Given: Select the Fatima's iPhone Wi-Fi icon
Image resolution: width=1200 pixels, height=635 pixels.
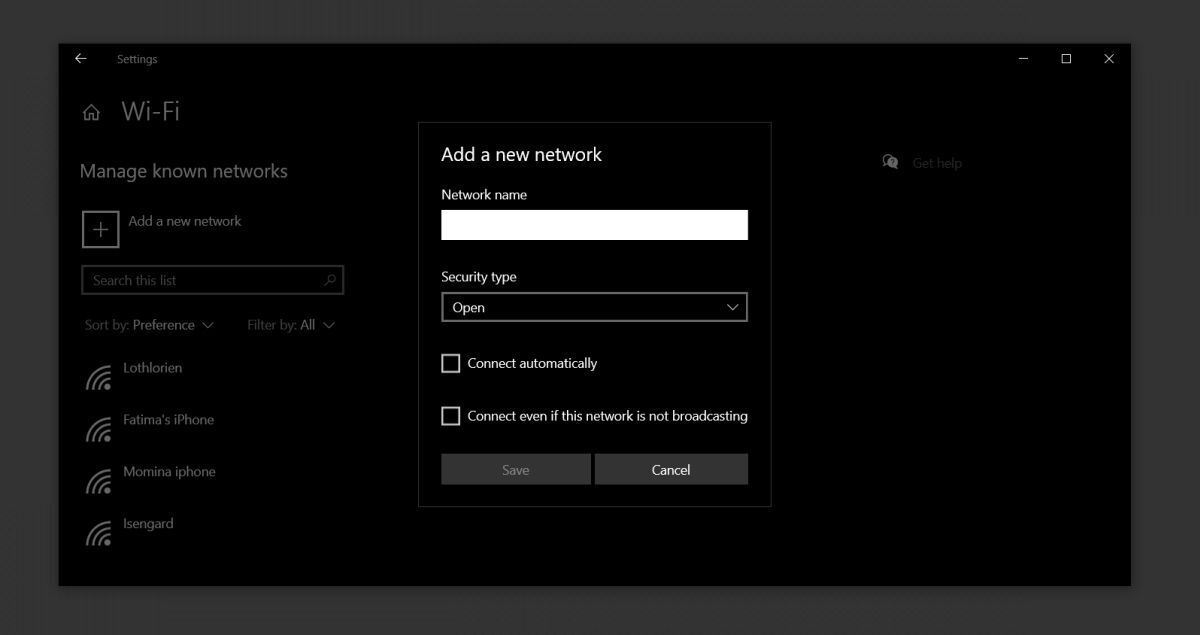Looking at the screenshot, I should point(98,429).
